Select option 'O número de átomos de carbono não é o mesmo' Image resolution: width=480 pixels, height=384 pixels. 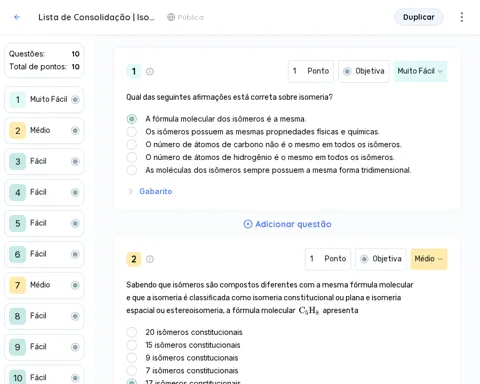(x=132, y=144)
